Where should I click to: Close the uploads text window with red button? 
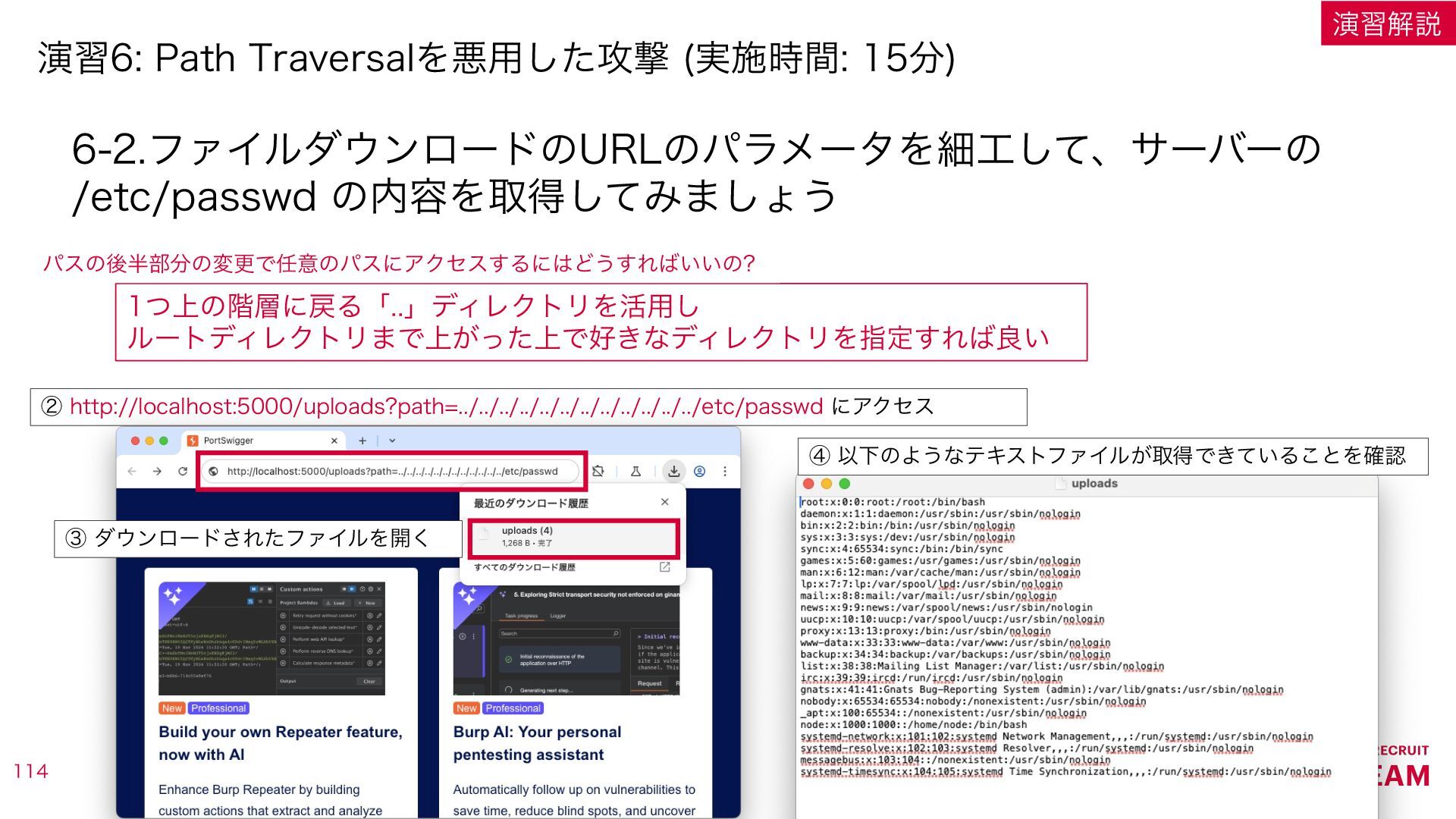click(x=808, y=484)
